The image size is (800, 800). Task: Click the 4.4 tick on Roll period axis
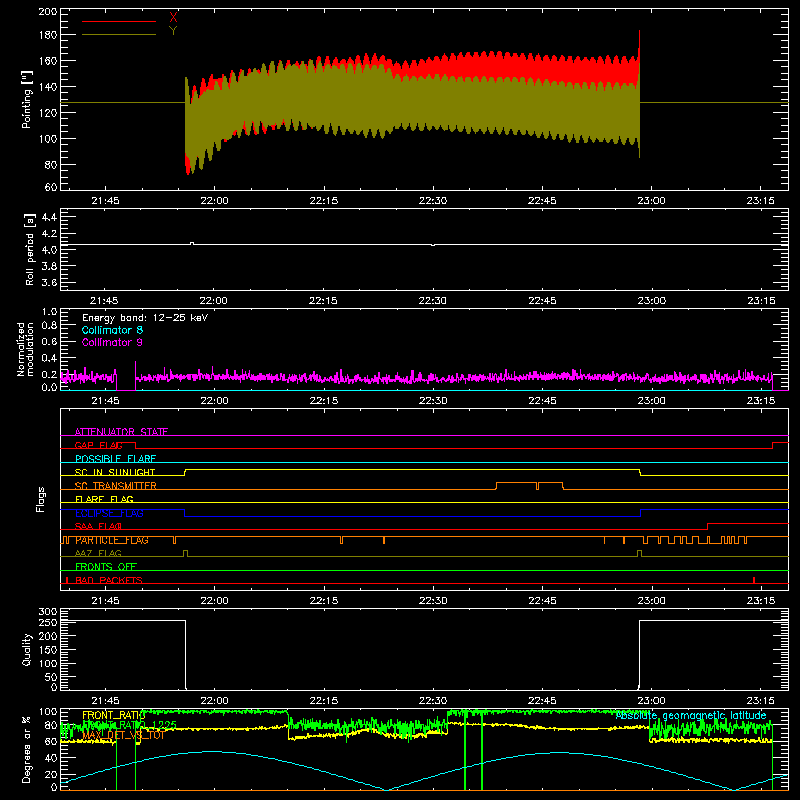pos(49,217)
